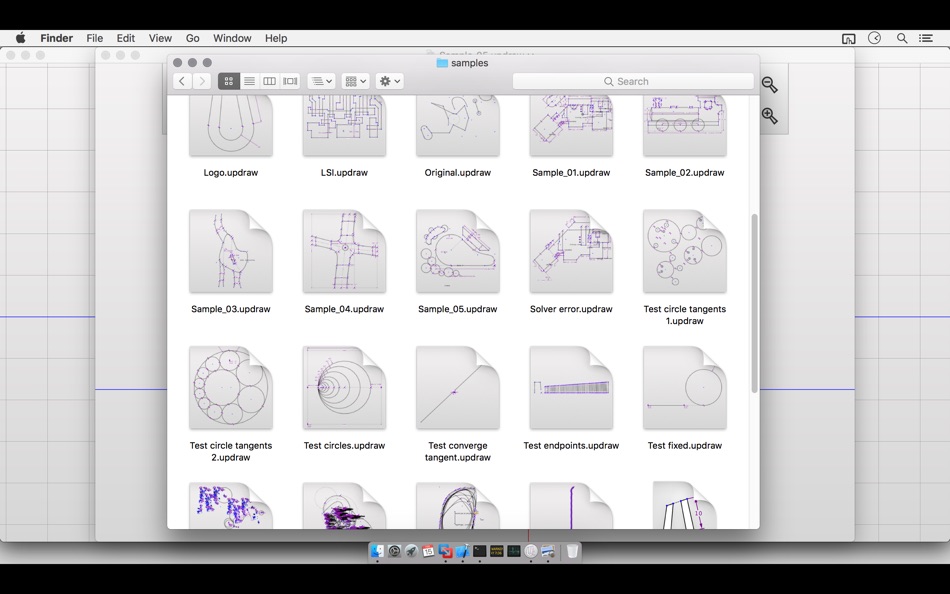Open the Arrange items dropdown
Screen dimensions: 950x594
pos(321,81)
